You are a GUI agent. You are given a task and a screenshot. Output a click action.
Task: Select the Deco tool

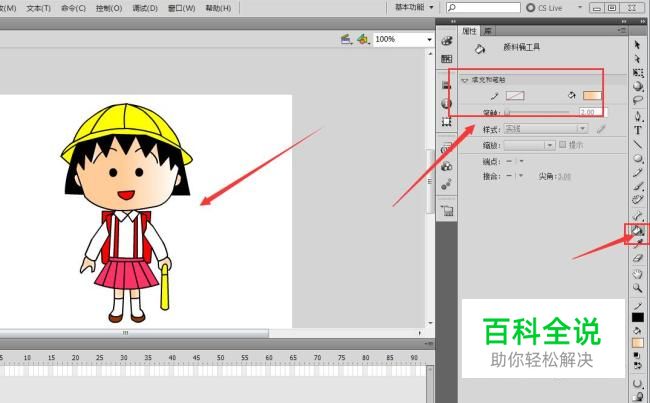(638, 200)
